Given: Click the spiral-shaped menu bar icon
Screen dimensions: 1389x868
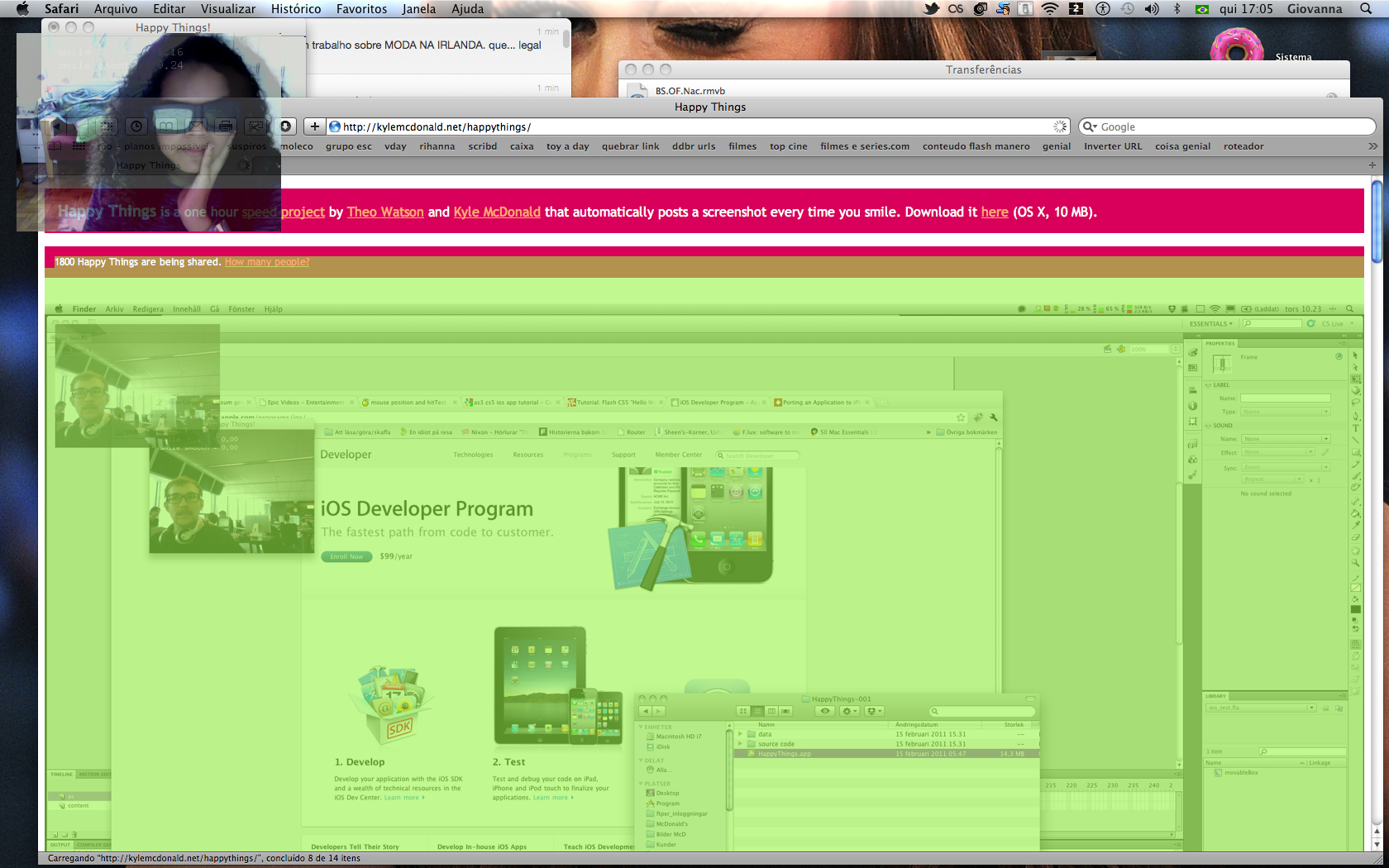Looking at the screenshot, I should 980,9.
